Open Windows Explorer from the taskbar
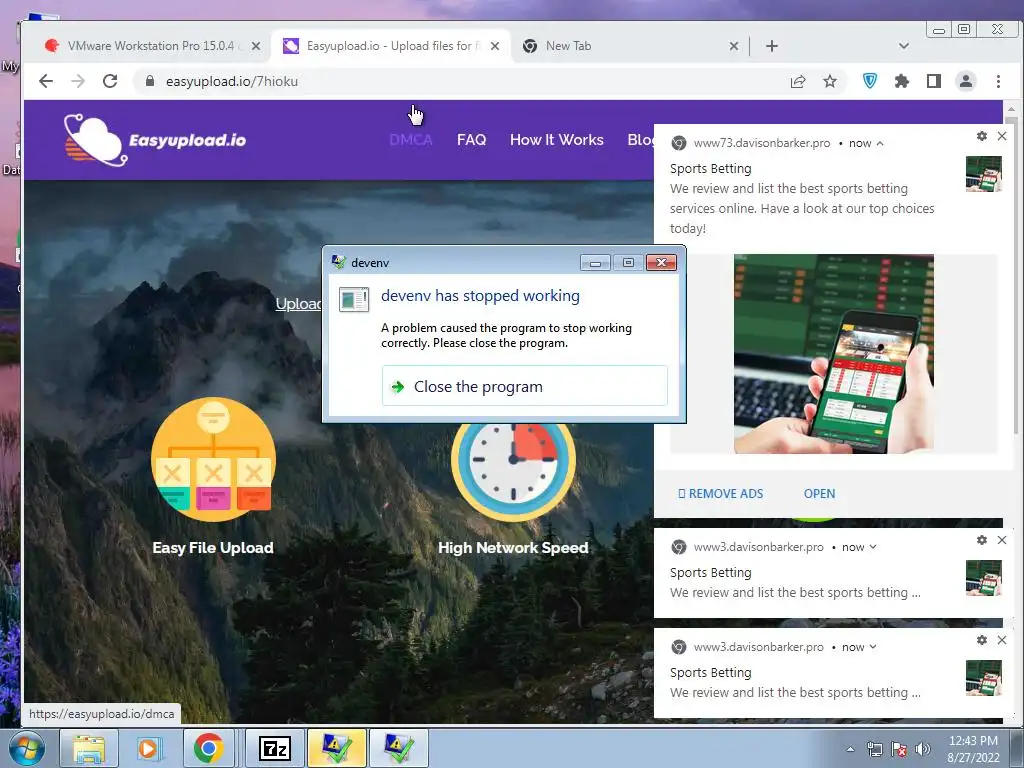This screenshot has width=1024, height=768. click(89, 748)
